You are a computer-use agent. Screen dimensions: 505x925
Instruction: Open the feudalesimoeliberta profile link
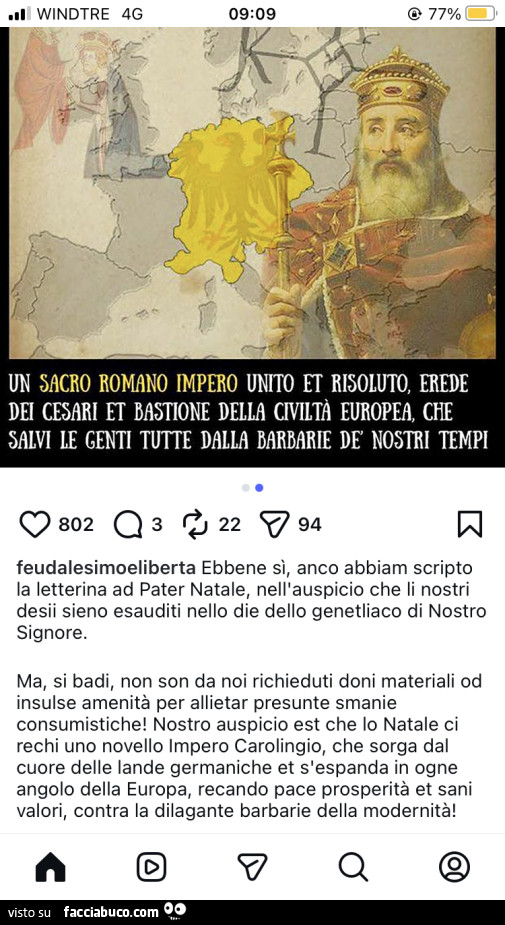106,568
